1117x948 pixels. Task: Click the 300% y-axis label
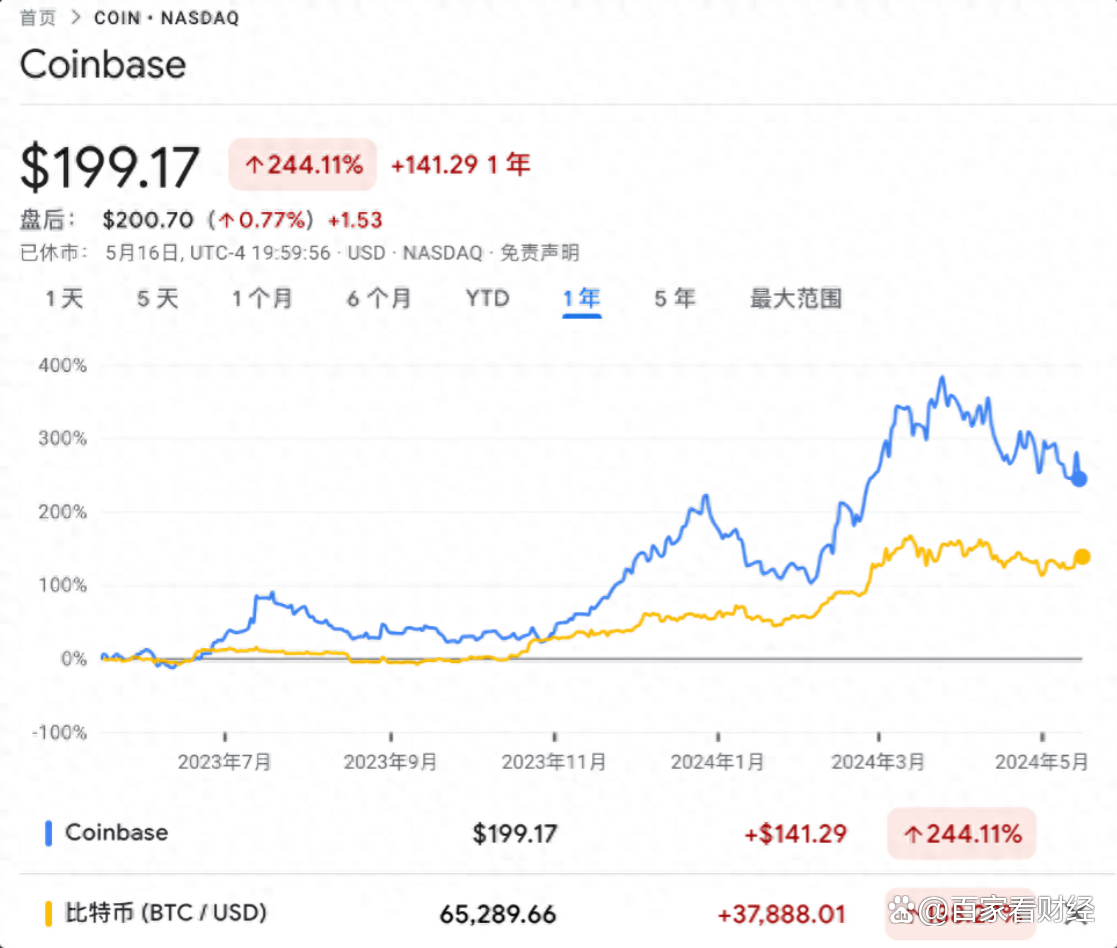[x=63, y=438]
